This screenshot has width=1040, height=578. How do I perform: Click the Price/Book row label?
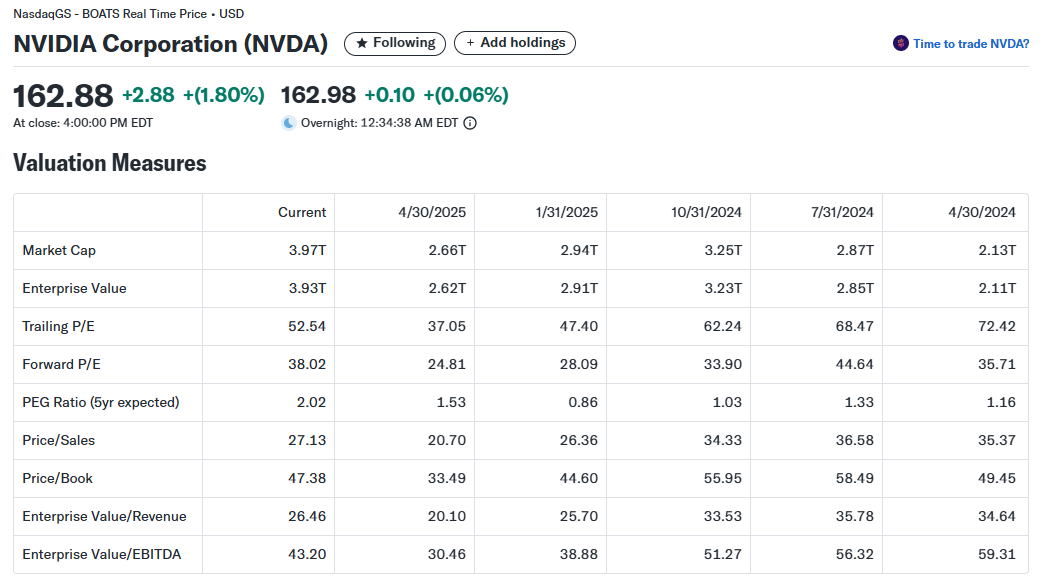[x=58, y=478]
